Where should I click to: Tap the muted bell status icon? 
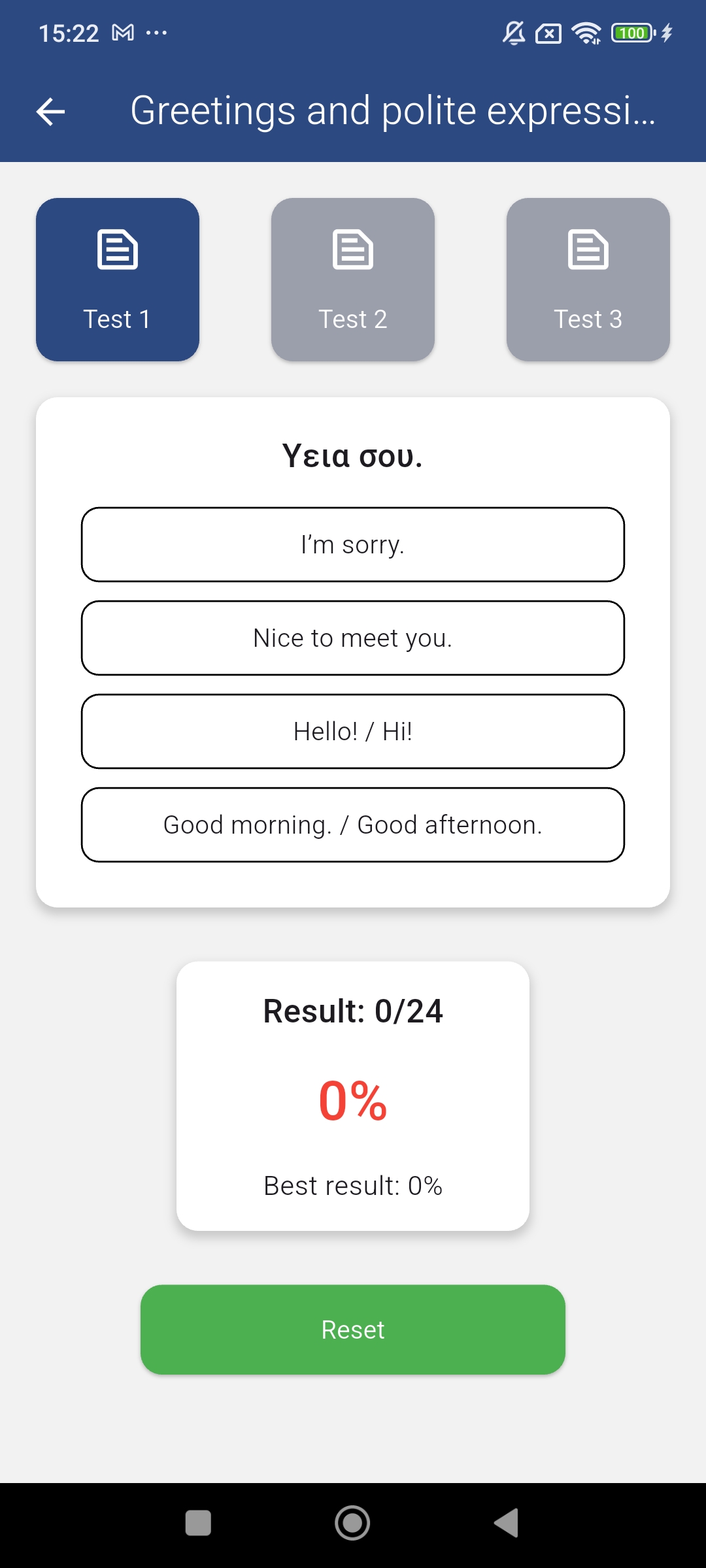click(514, 33)
